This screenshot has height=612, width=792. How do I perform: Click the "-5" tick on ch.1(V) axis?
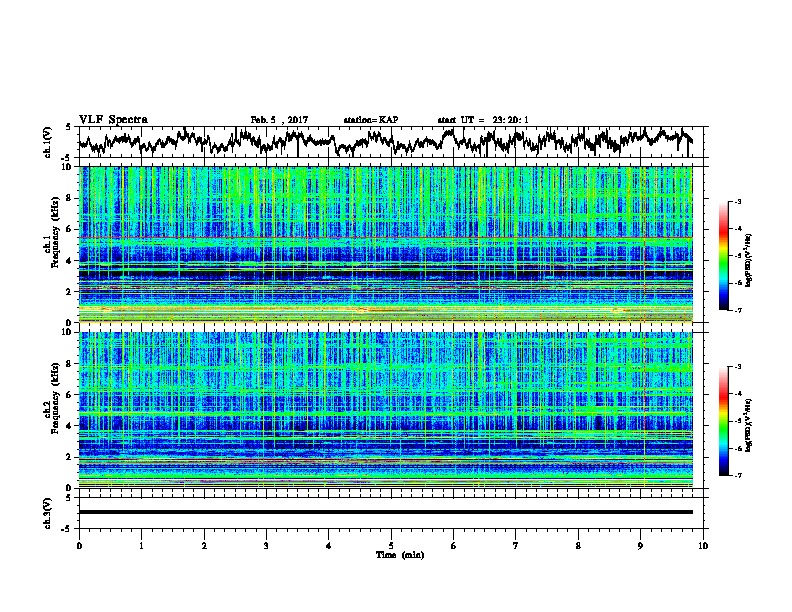click(x=67, y=158)
